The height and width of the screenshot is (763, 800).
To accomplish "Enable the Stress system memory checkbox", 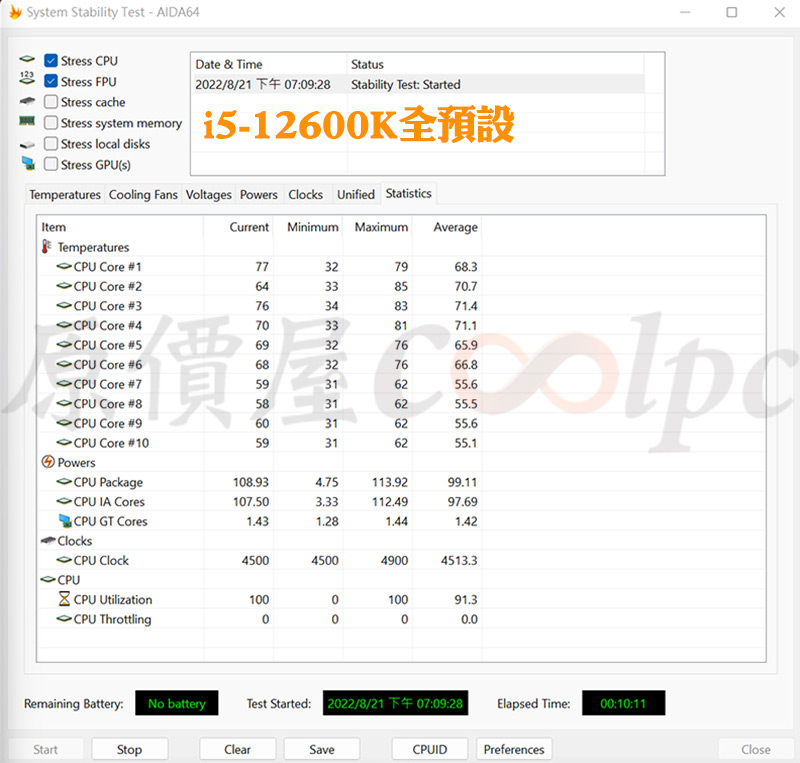I will pyautogui.click(x=51, y=123).
